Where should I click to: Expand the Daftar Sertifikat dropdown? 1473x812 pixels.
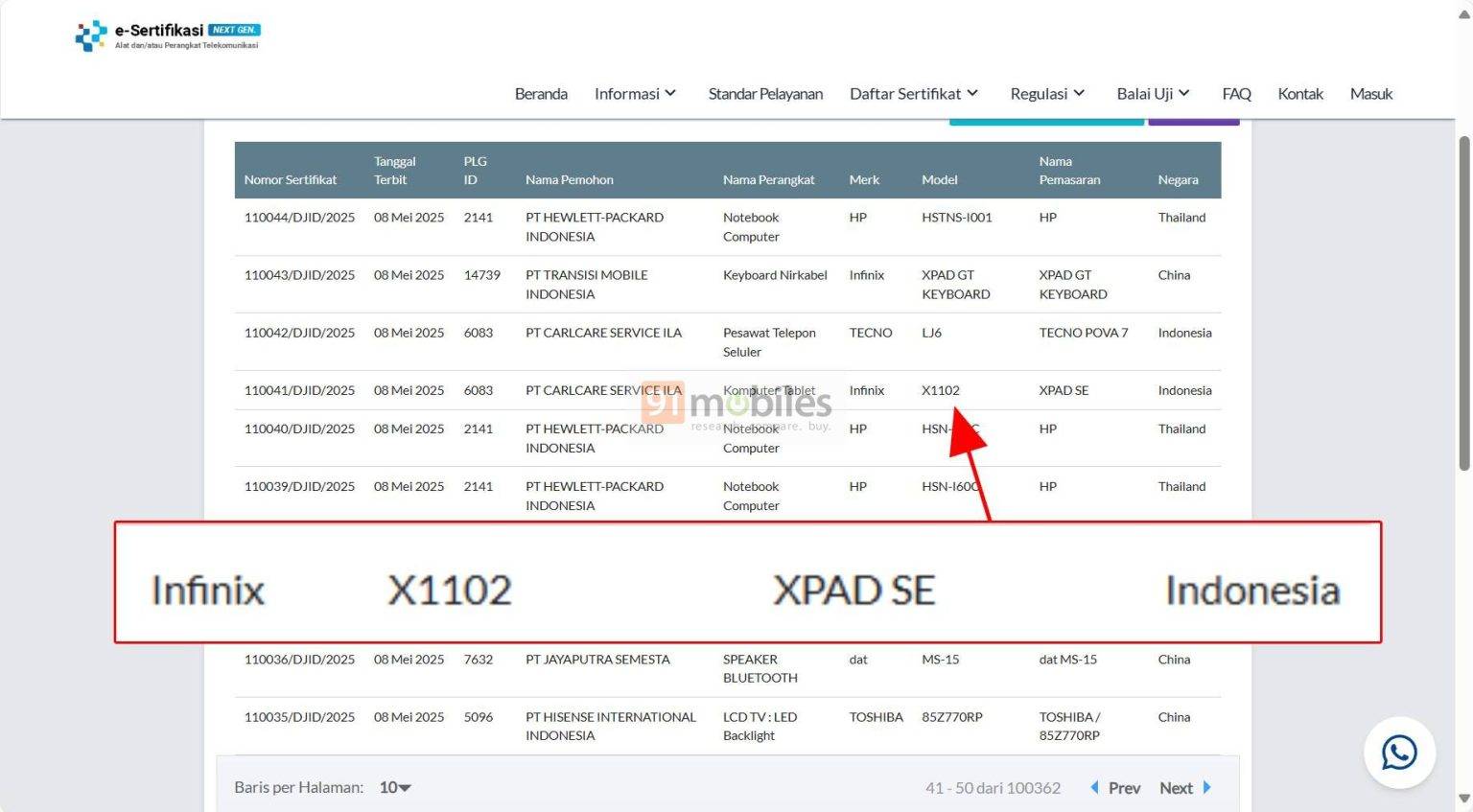pyautogui.click(x=912, y=93)
